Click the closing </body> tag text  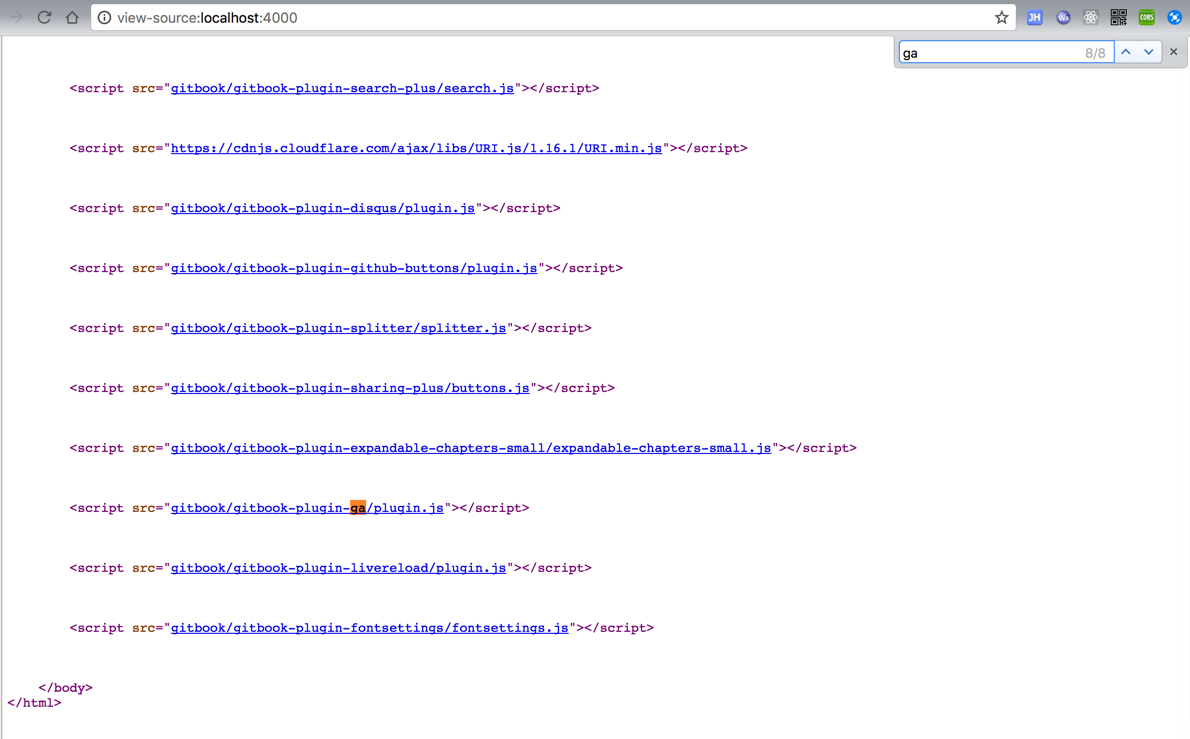(x=65, y=687)
